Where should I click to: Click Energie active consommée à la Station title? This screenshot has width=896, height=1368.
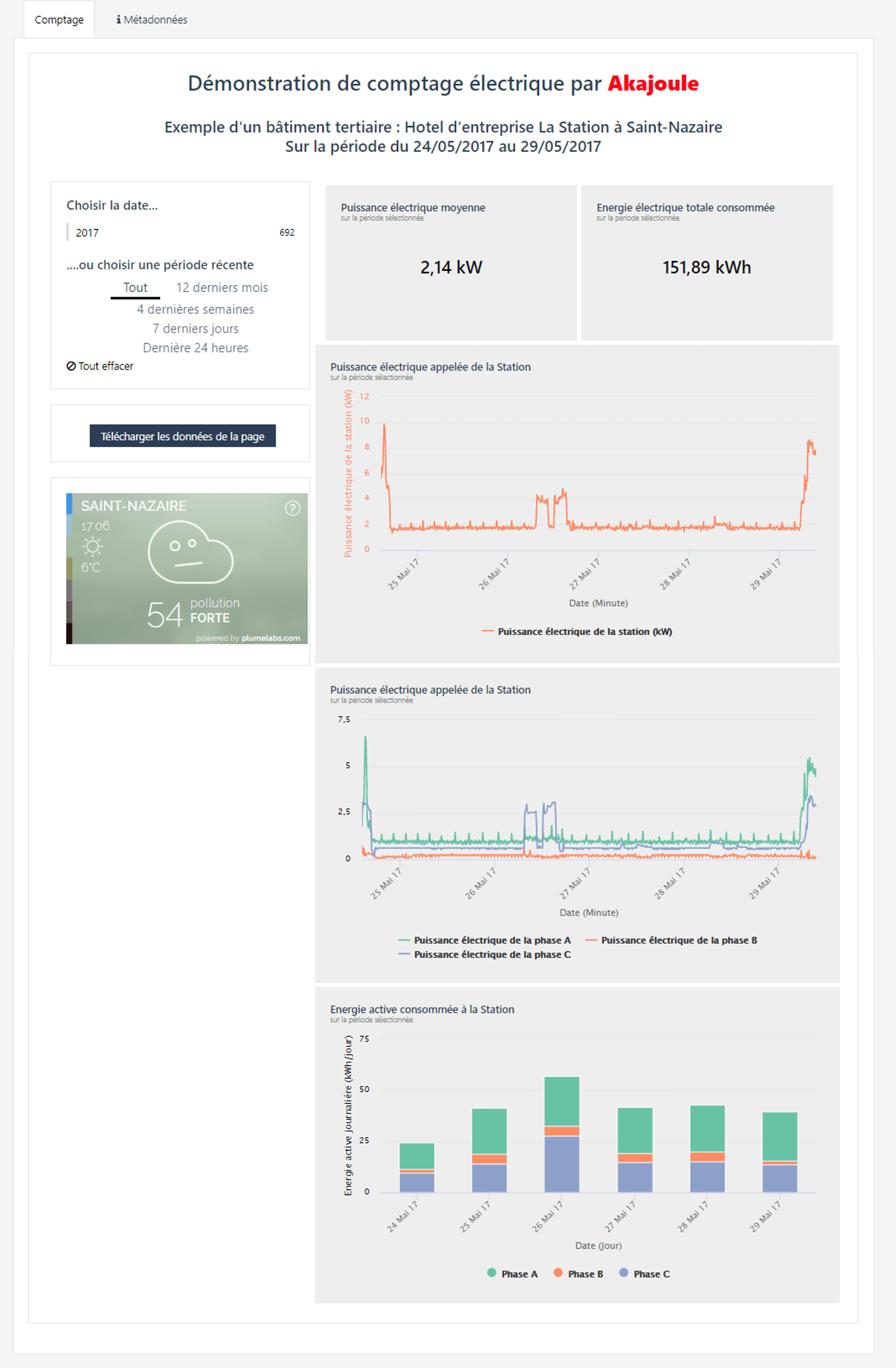(422, 1010)
